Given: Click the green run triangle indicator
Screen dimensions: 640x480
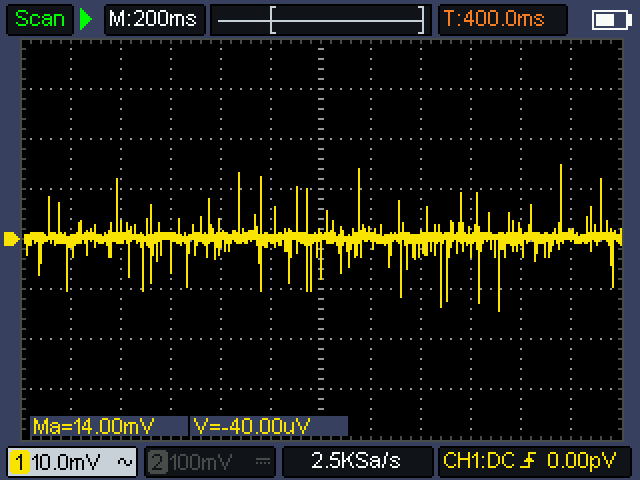Looking at the screenshot, I should [86, 19].
